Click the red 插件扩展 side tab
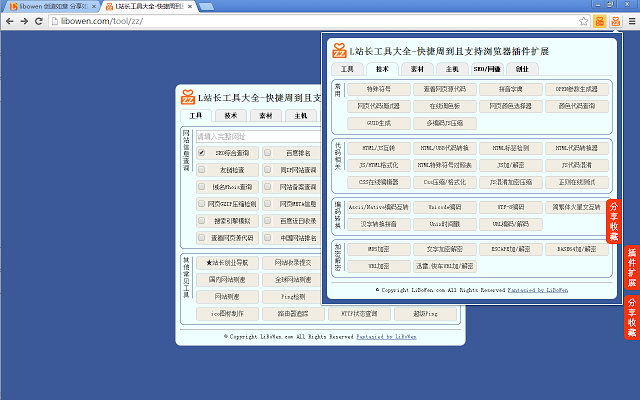 pos(632,267)
